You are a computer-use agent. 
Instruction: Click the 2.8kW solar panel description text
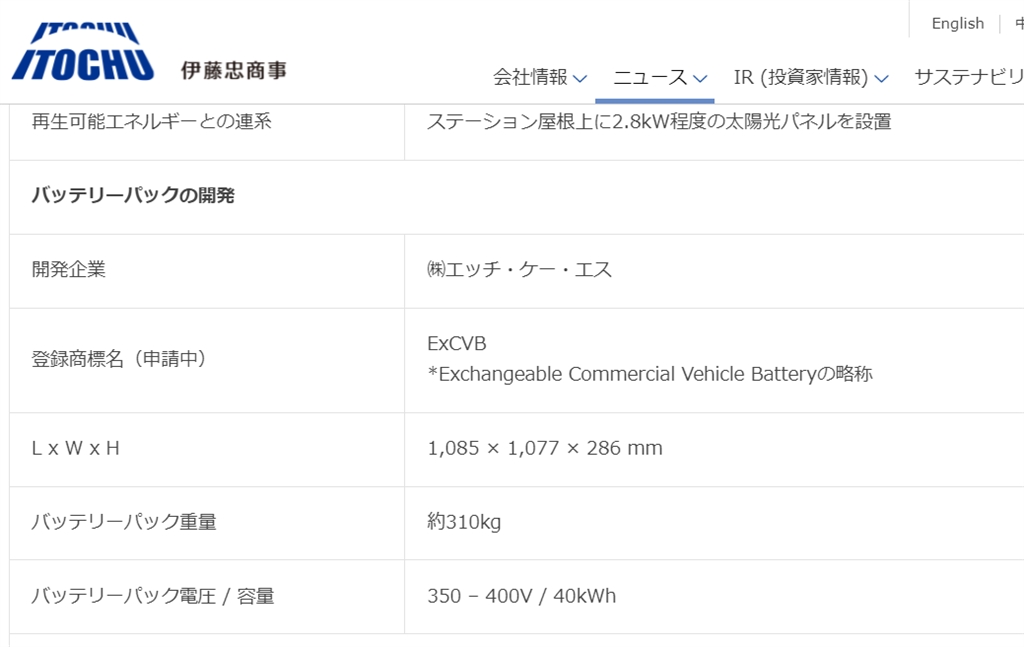pos(659,122)
